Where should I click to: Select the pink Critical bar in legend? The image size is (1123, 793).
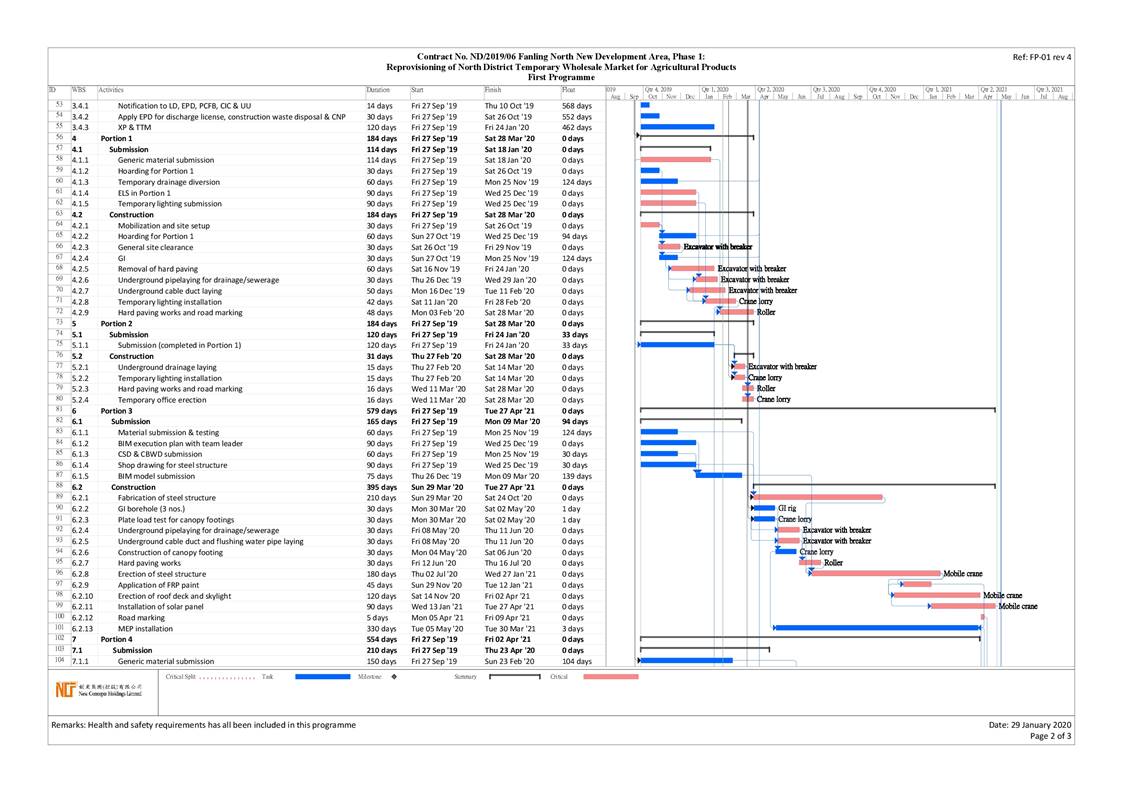[610, 677]
